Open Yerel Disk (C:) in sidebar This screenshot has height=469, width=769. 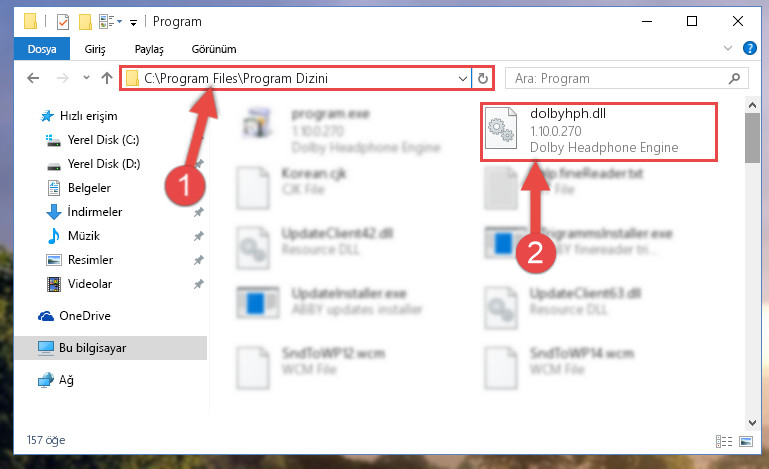[x=103, y=140]
